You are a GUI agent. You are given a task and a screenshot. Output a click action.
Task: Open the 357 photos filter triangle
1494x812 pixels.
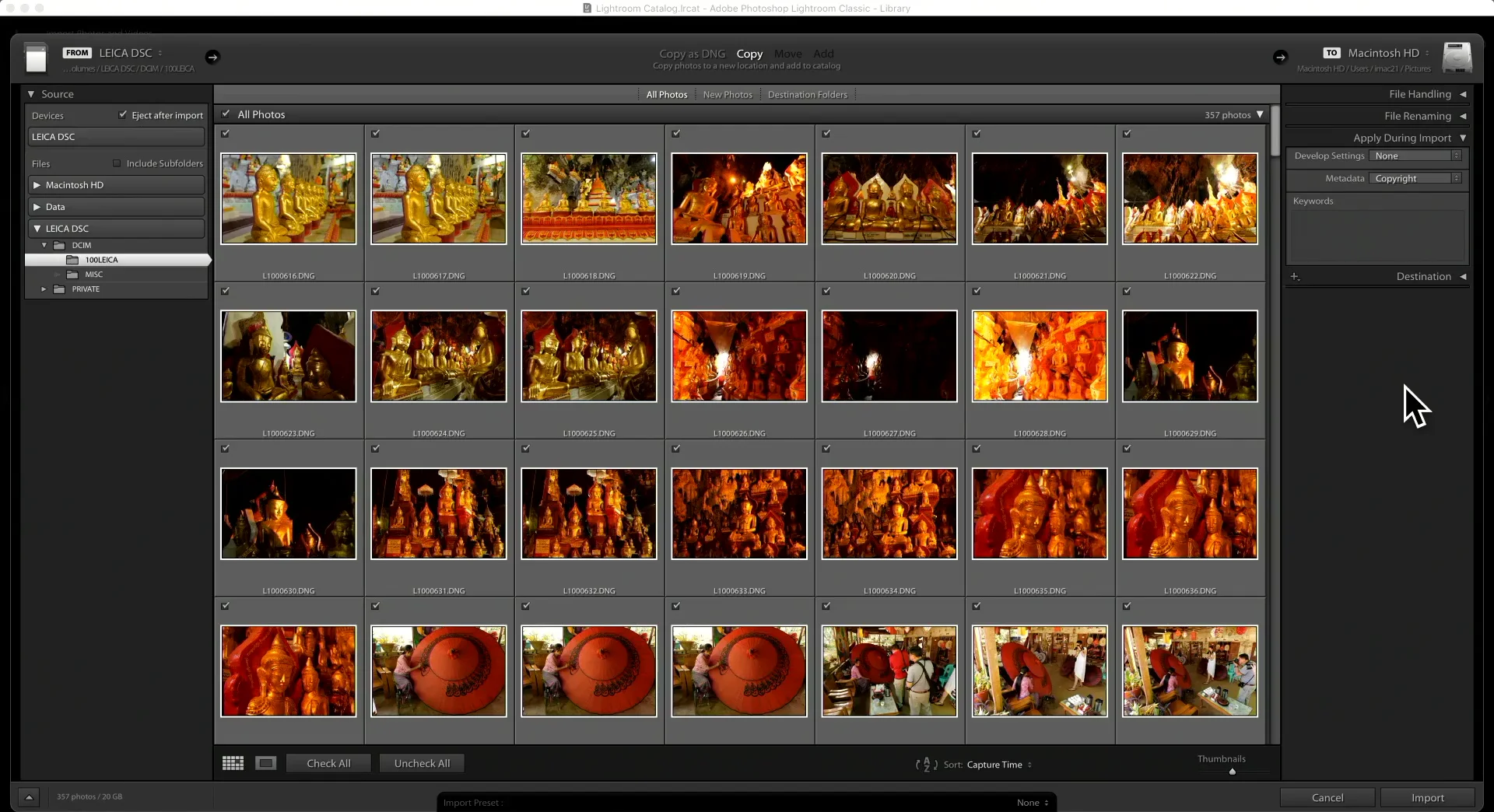pyautogui.click(x=1260, y=114)
